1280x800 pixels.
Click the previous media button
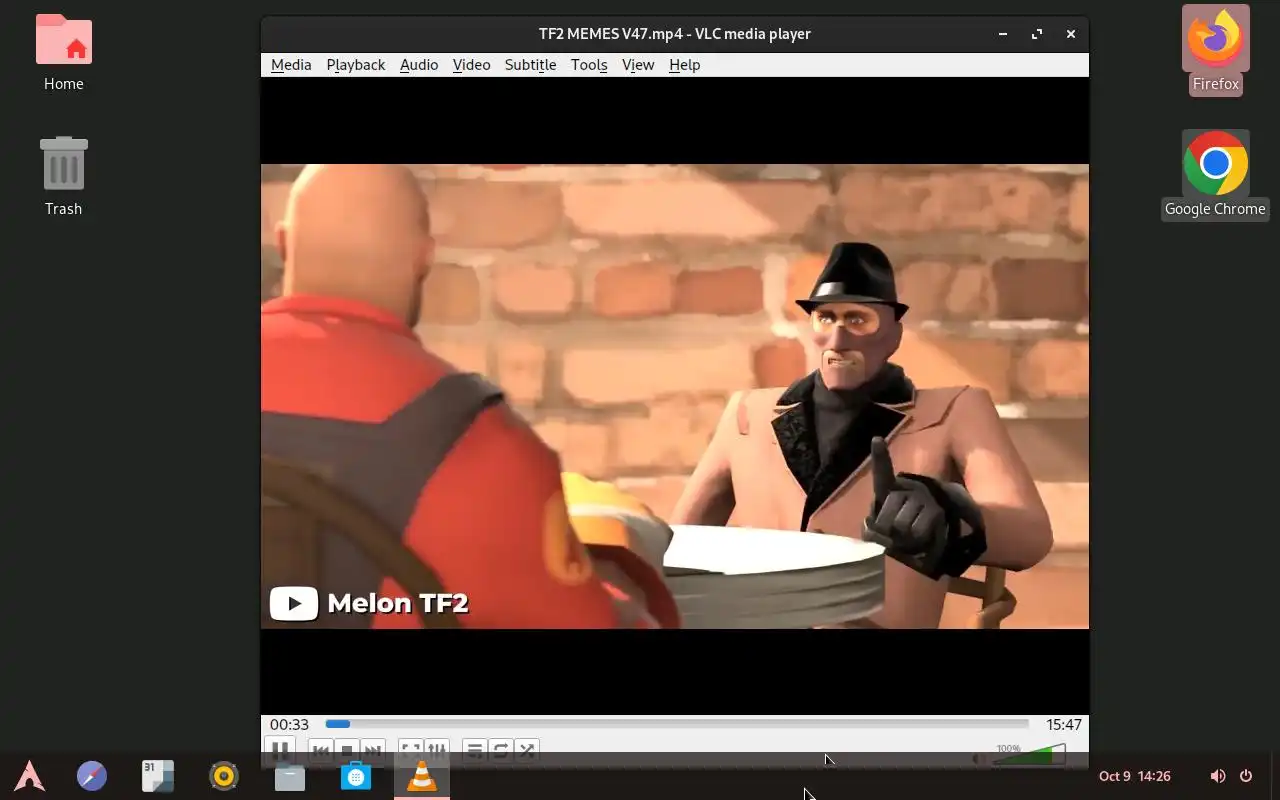[320, 750]
